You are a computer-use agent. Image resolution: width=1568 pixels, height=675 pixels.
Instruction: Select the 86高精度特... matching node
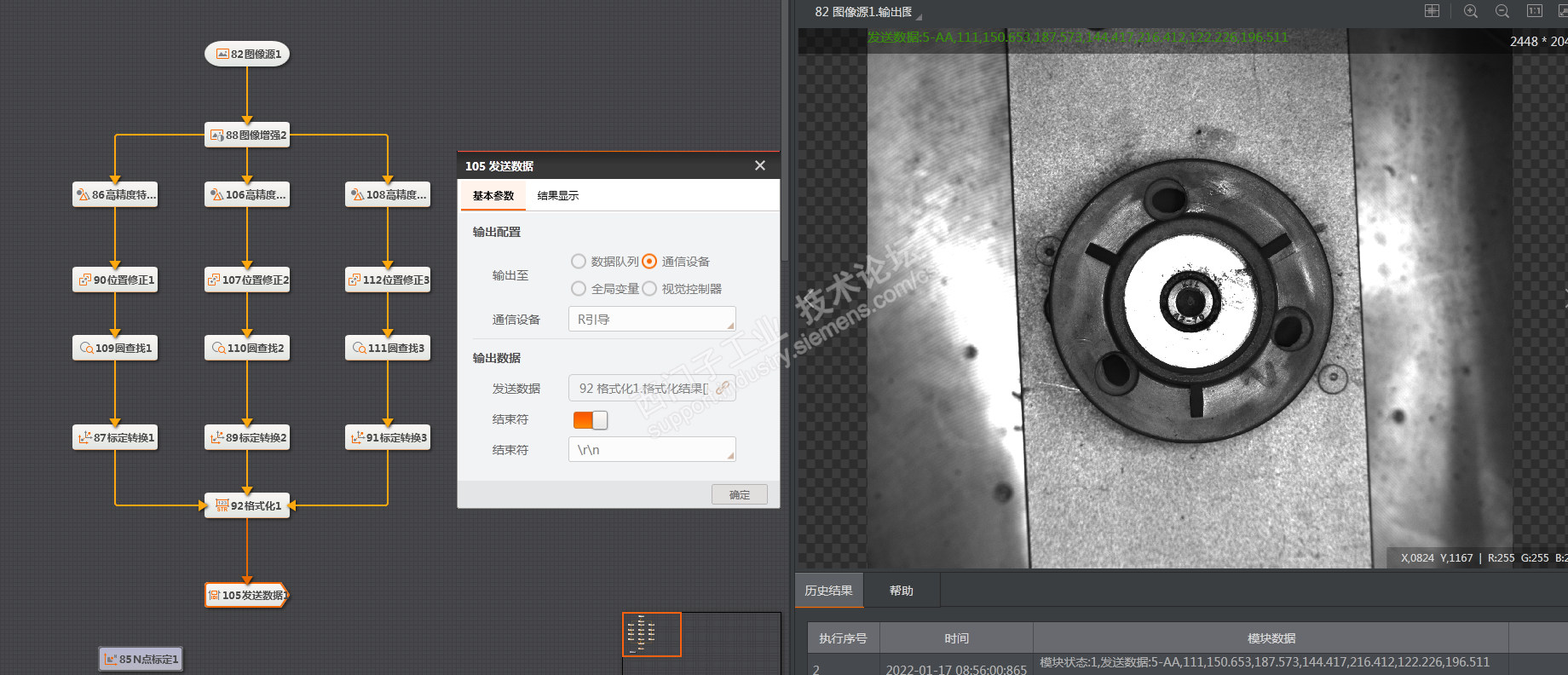pos(115,194)
